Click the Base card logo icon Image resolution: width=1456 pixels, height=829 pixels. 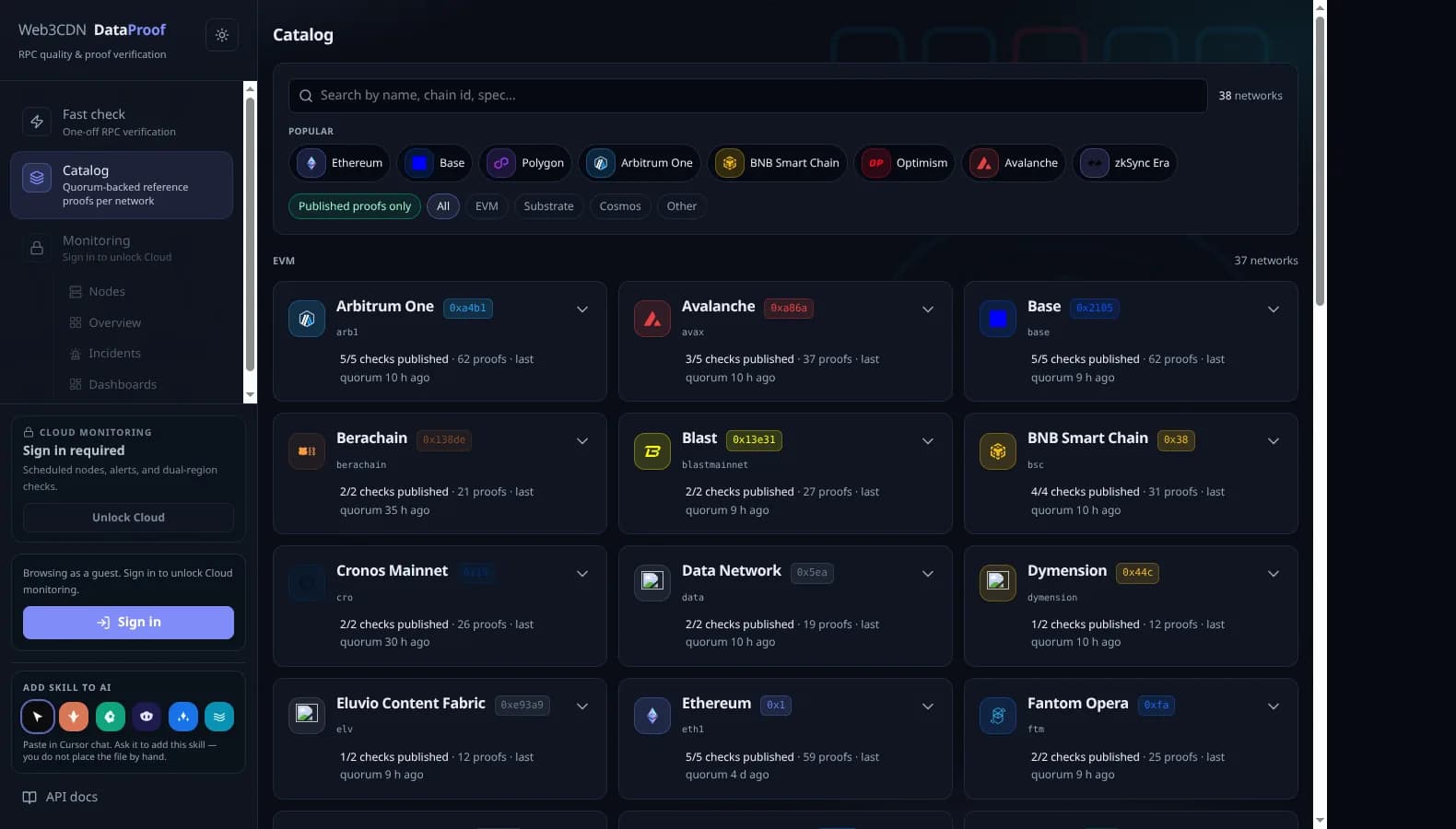[998, 319]
